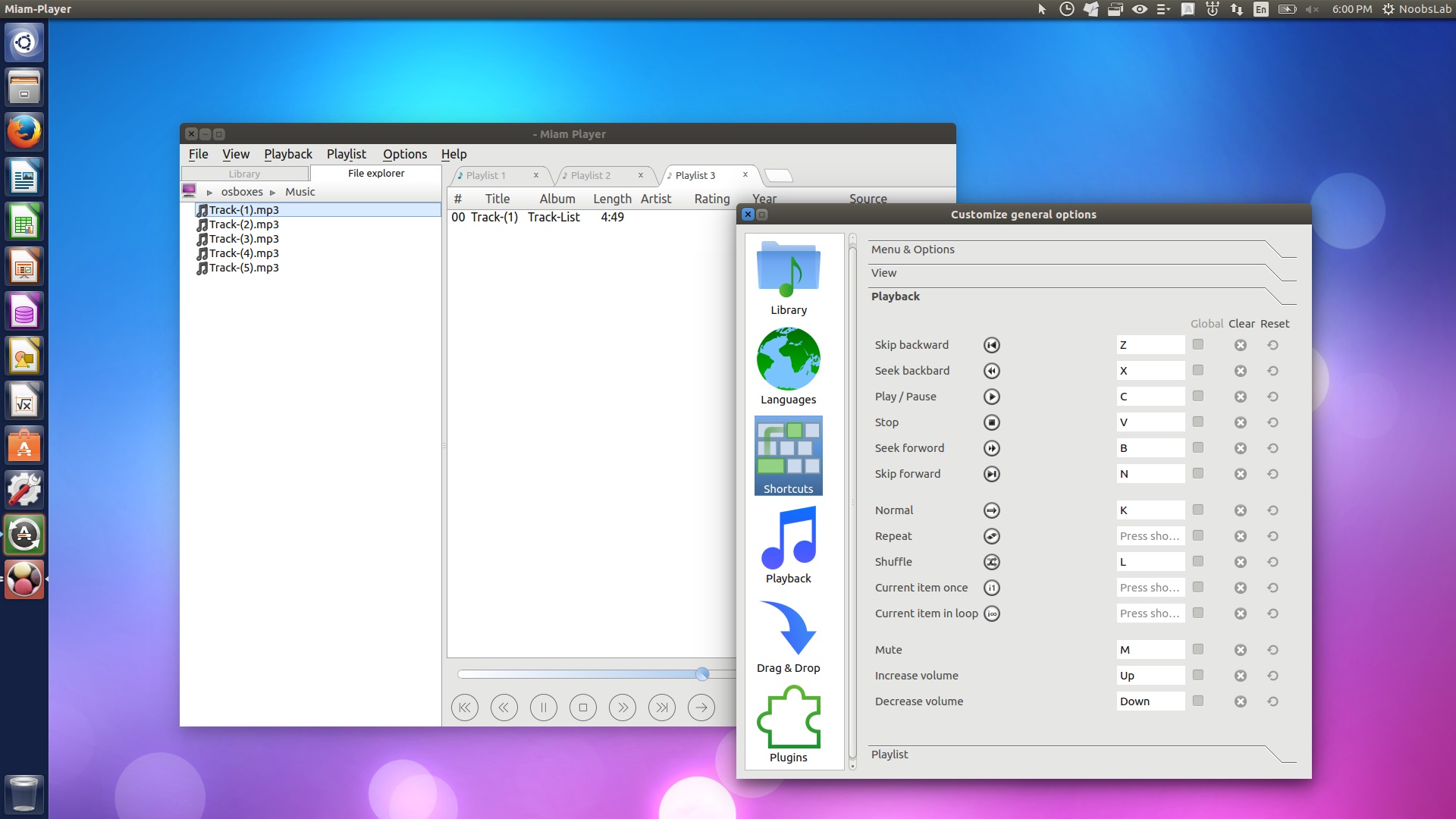Enable Global checkbox for Skip backward

tap(1198, 344)
